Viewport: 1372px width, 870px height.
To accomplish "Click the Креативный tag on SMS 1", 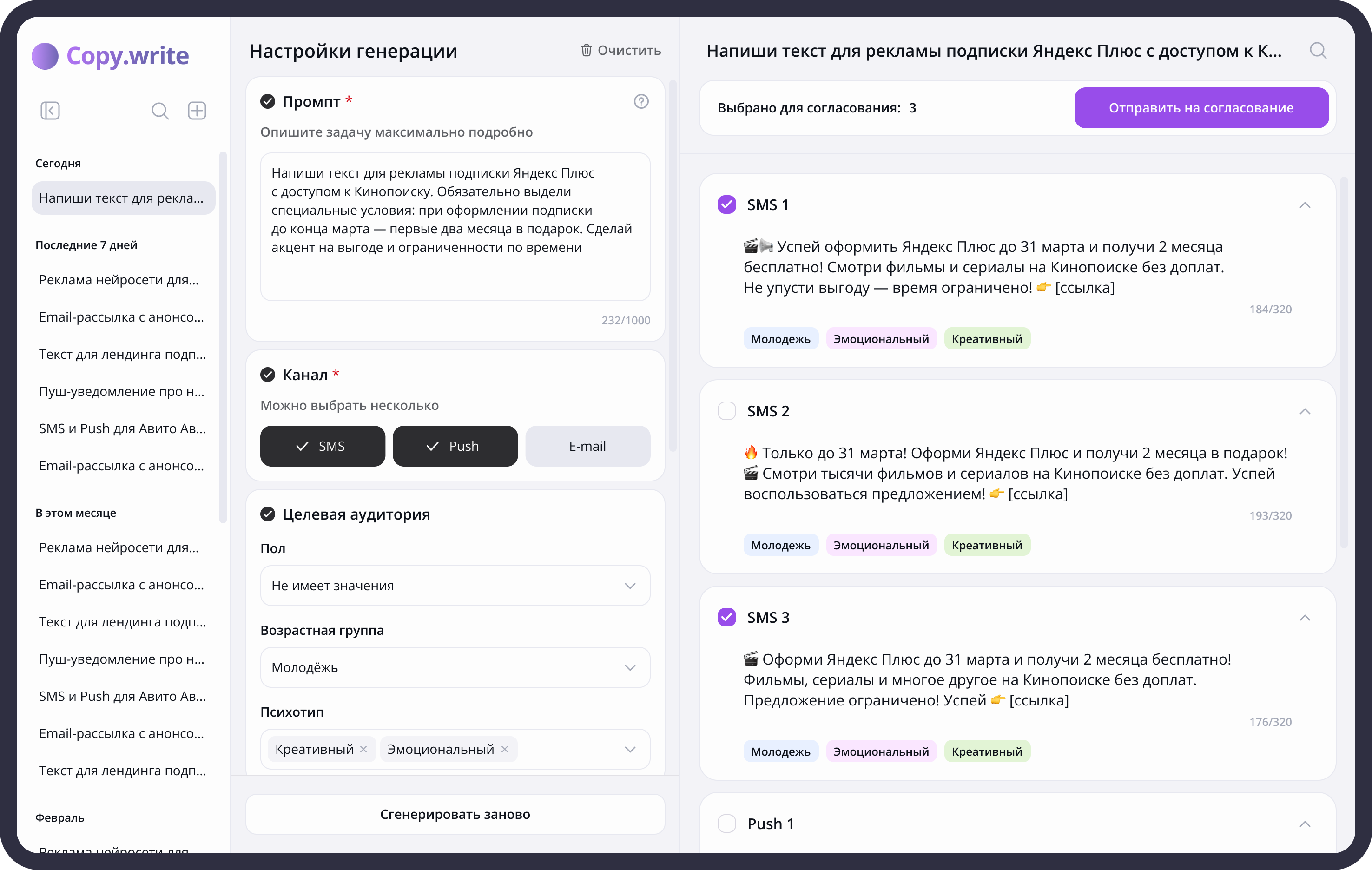I will (987, 339).
